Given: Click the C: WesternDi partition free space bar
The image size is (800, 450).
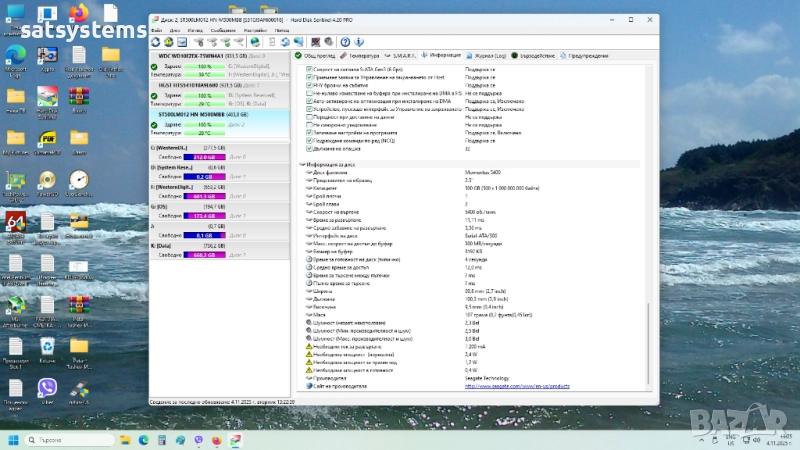Looking at the screenshot, I should tap(203, 157).
